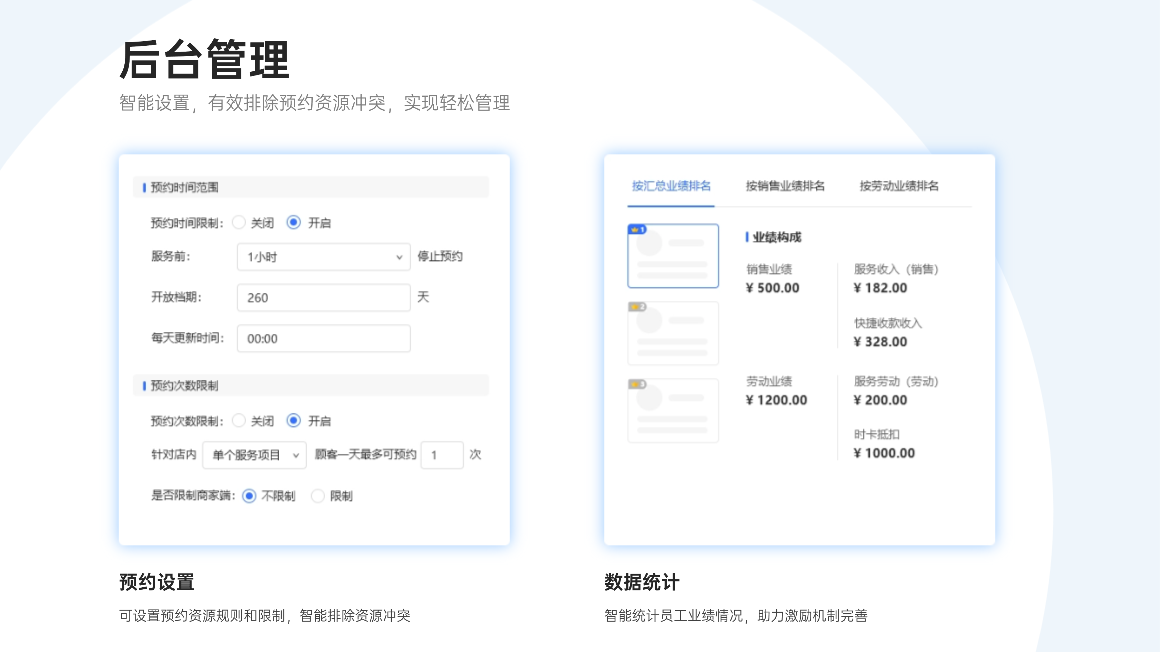Image resolution: width=1160 pixels, height=652 pixels.
Task: Select 关闭 for 预约次数限制
Action: pos(239,420)
